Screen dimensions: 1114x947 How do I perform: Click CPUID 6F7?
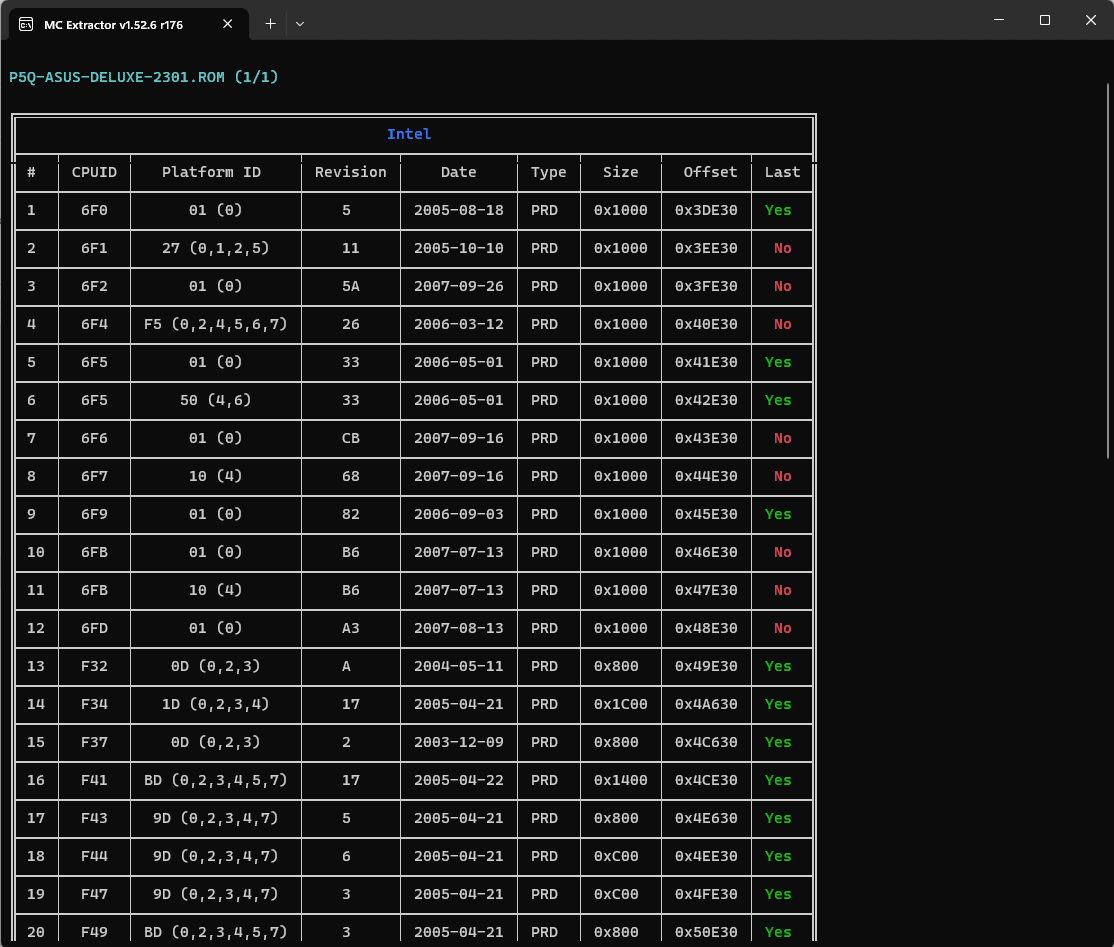[x=94, y=476]
